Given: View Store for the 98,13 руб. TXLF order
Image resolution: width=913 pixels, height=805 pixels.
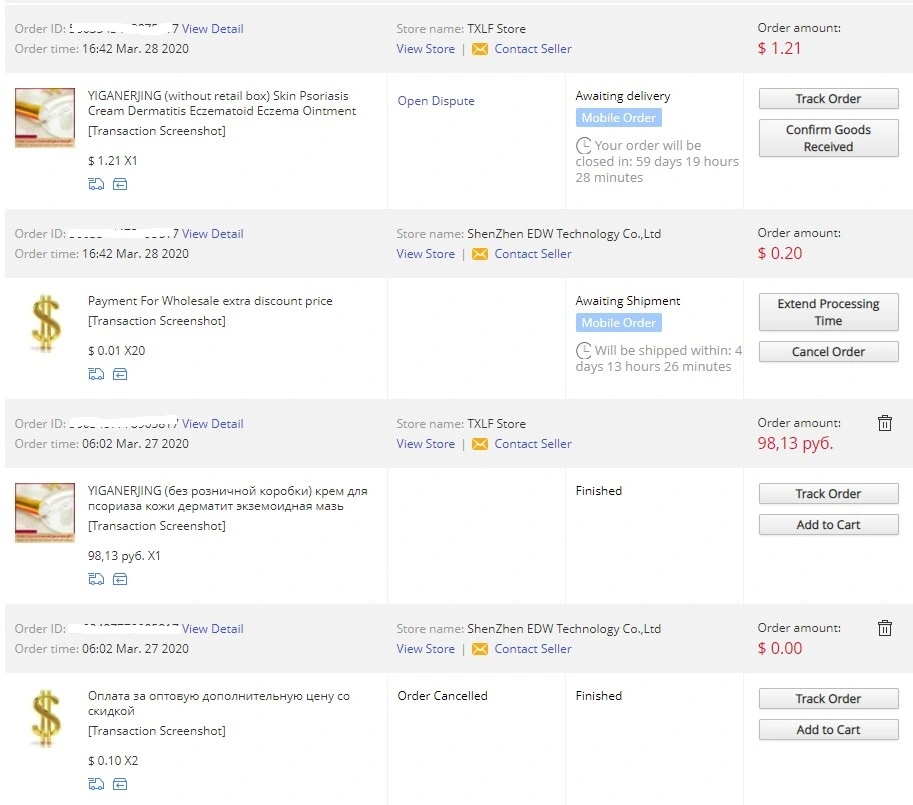Looking at the screenshot, I should pyautogui.click(x=426, y=444).
